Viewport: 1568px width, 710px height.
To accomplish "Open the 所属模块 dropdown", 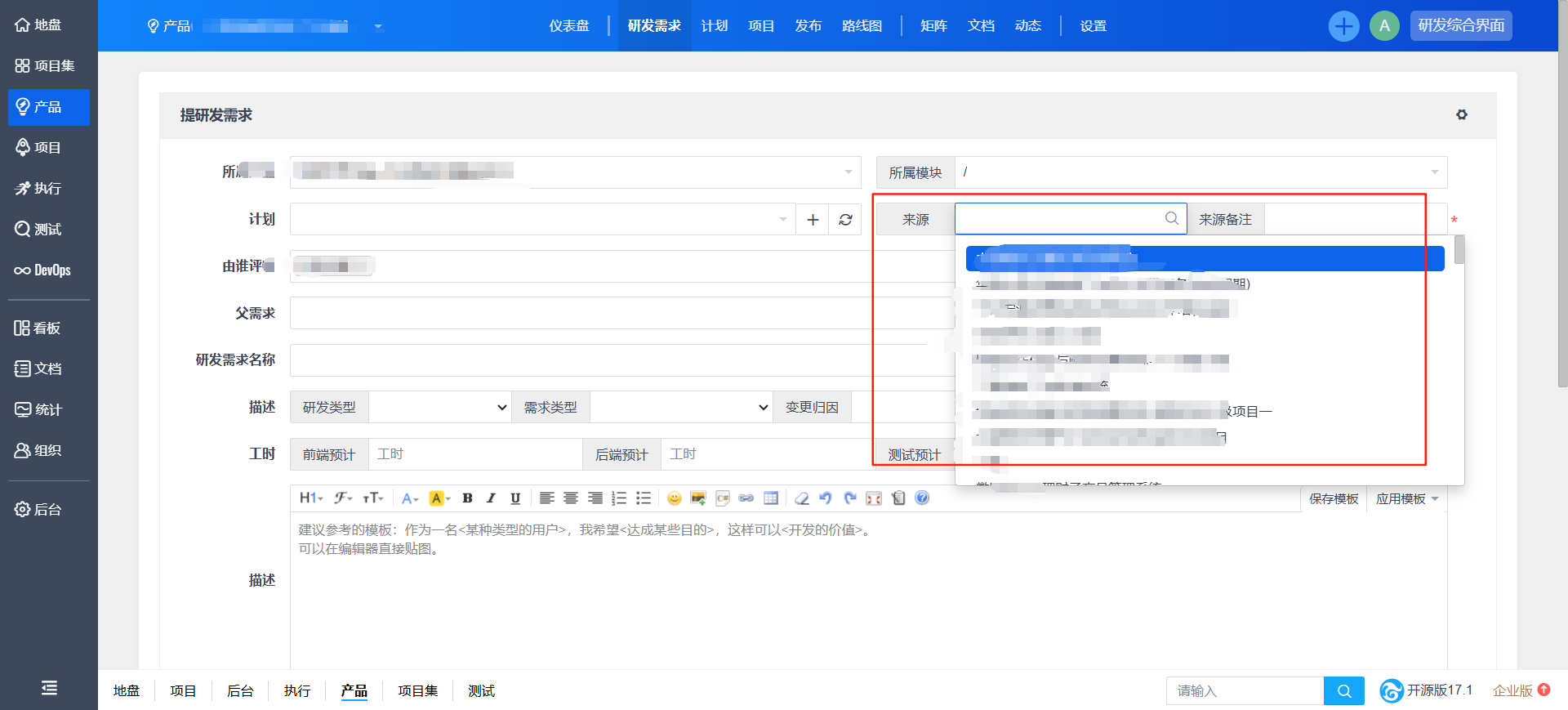I will pos(1201,172).
